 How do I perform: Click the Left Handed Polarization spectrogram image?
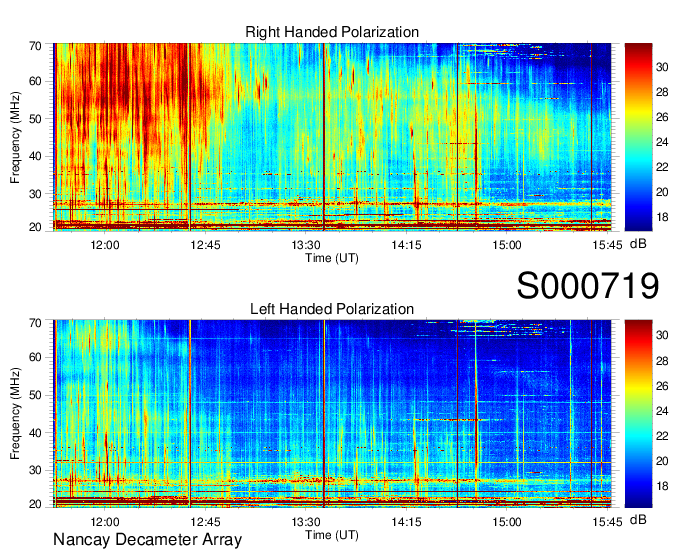click(x=332, y=414)
